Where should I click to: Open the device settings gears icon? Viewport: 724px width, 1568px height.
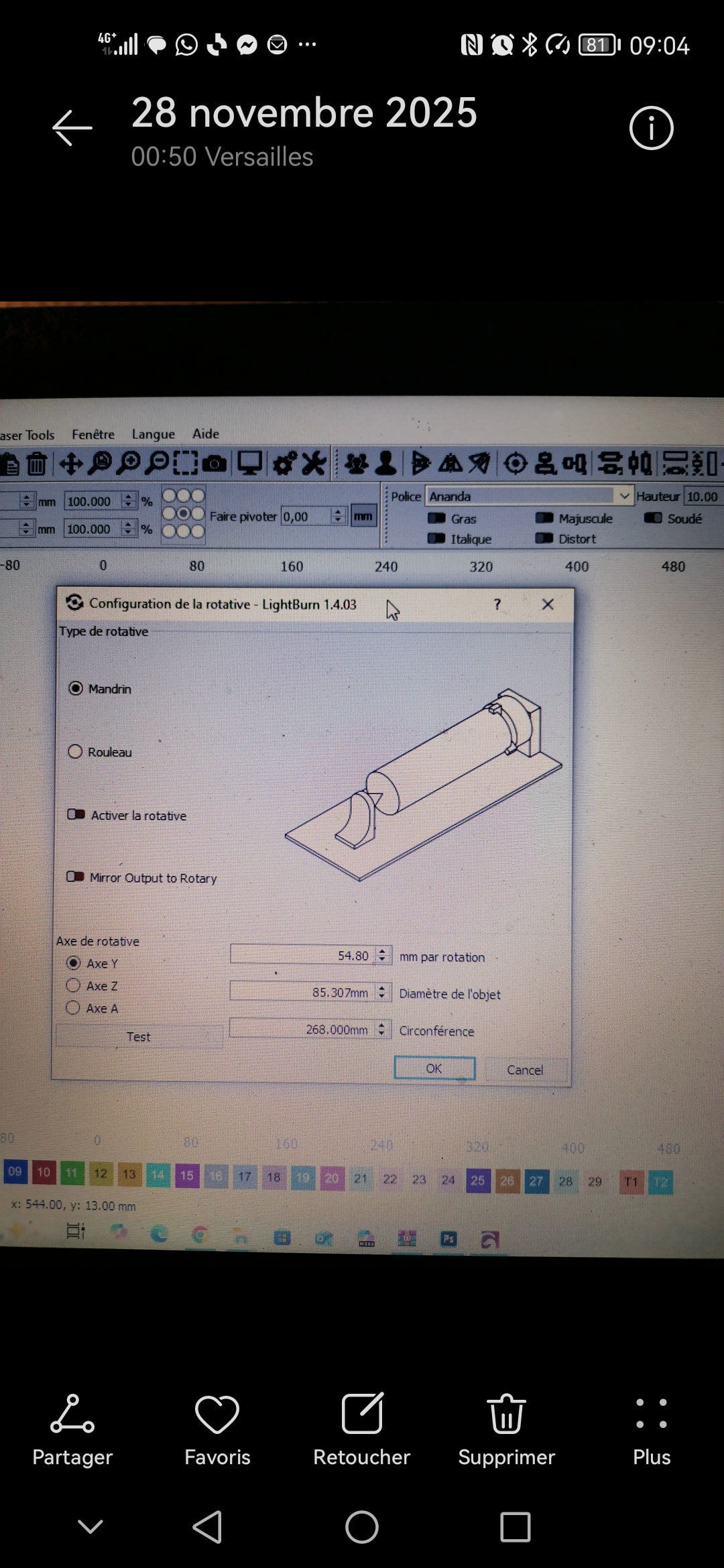point(284,464)
